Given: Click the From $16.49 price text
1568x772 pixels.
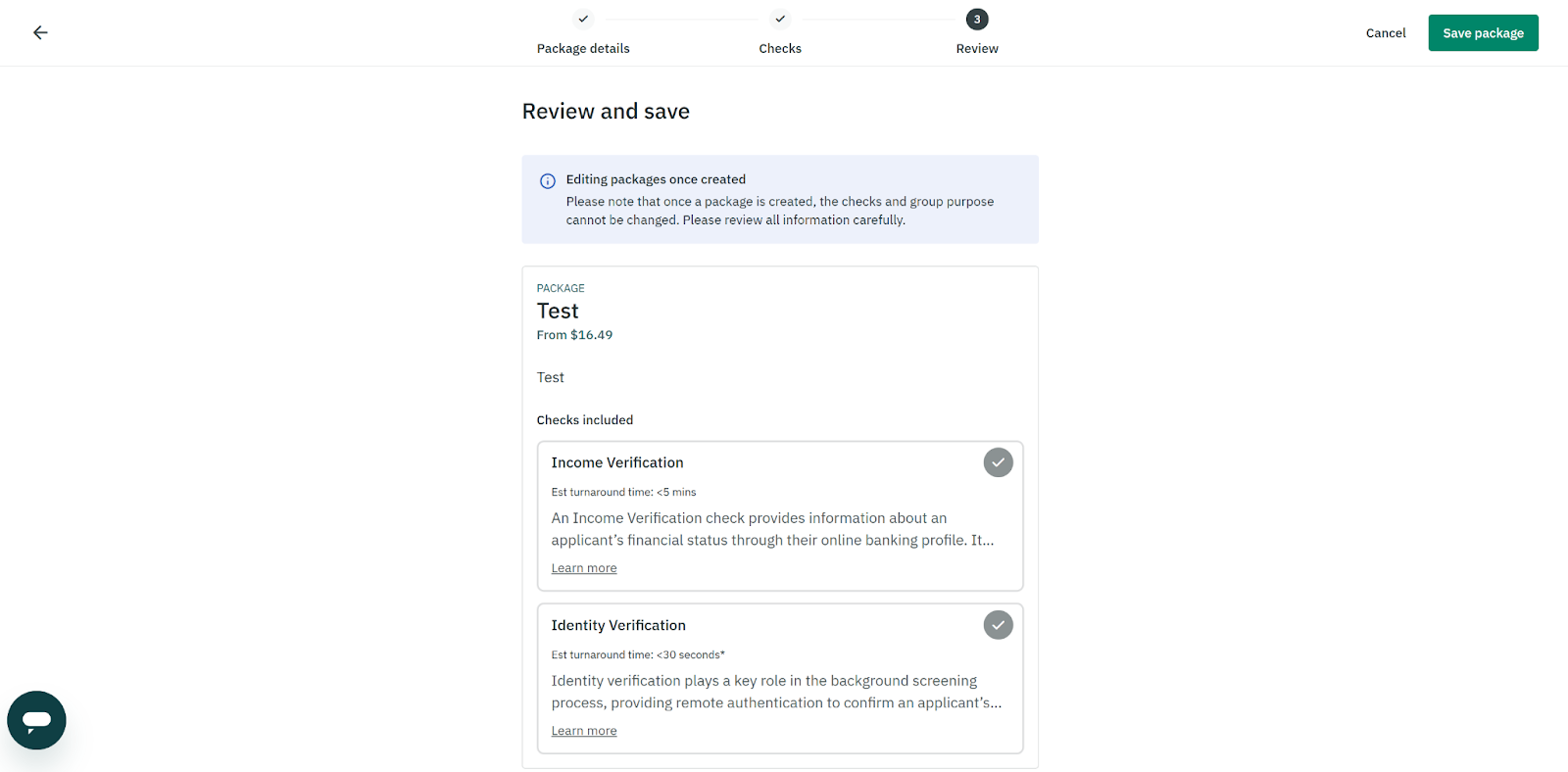Looking at the screenshot, I should click(574, 335).
